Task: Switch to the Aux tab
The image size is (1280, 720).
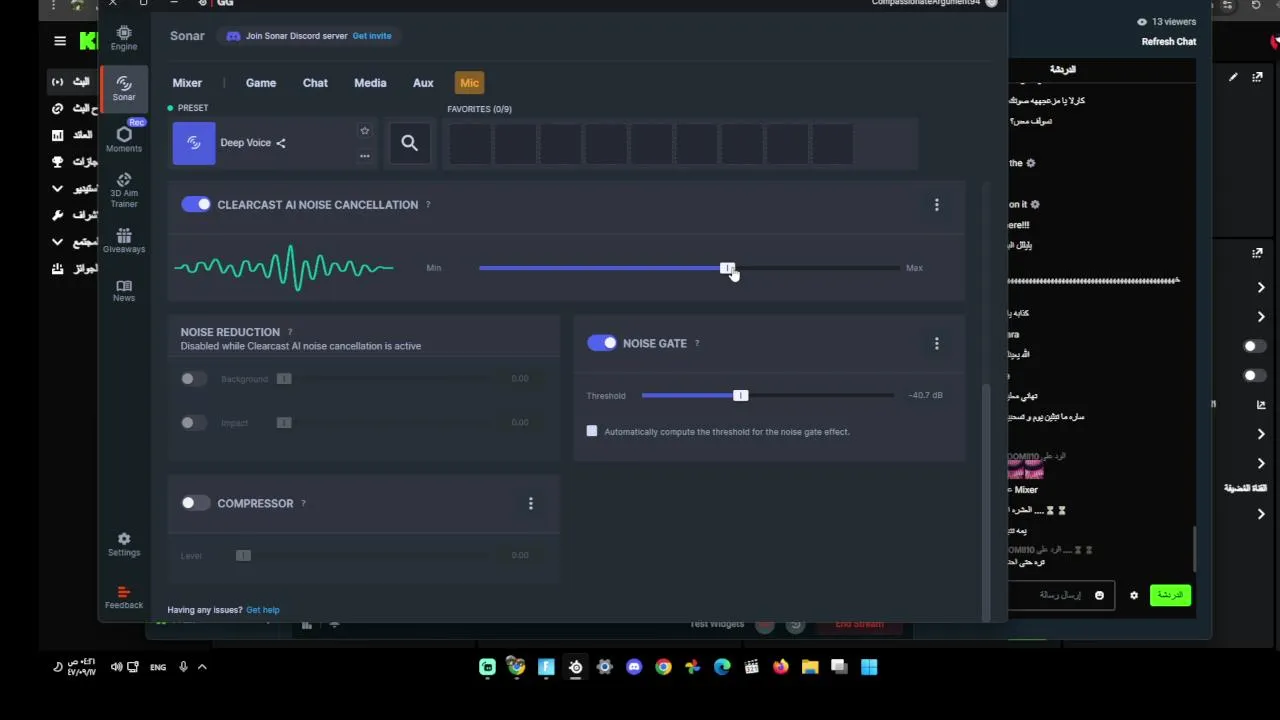Action: coord(423,83)
